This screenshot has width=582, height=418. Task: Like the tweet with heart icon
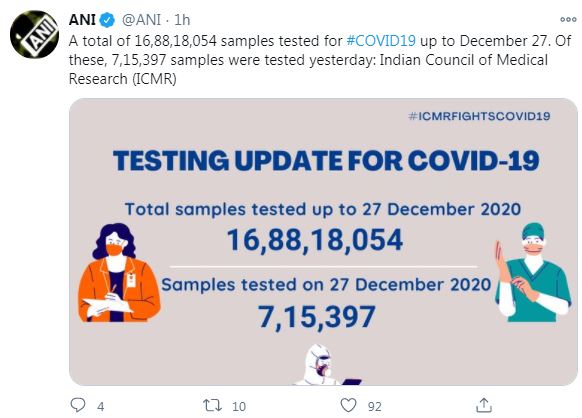[348, 405]
